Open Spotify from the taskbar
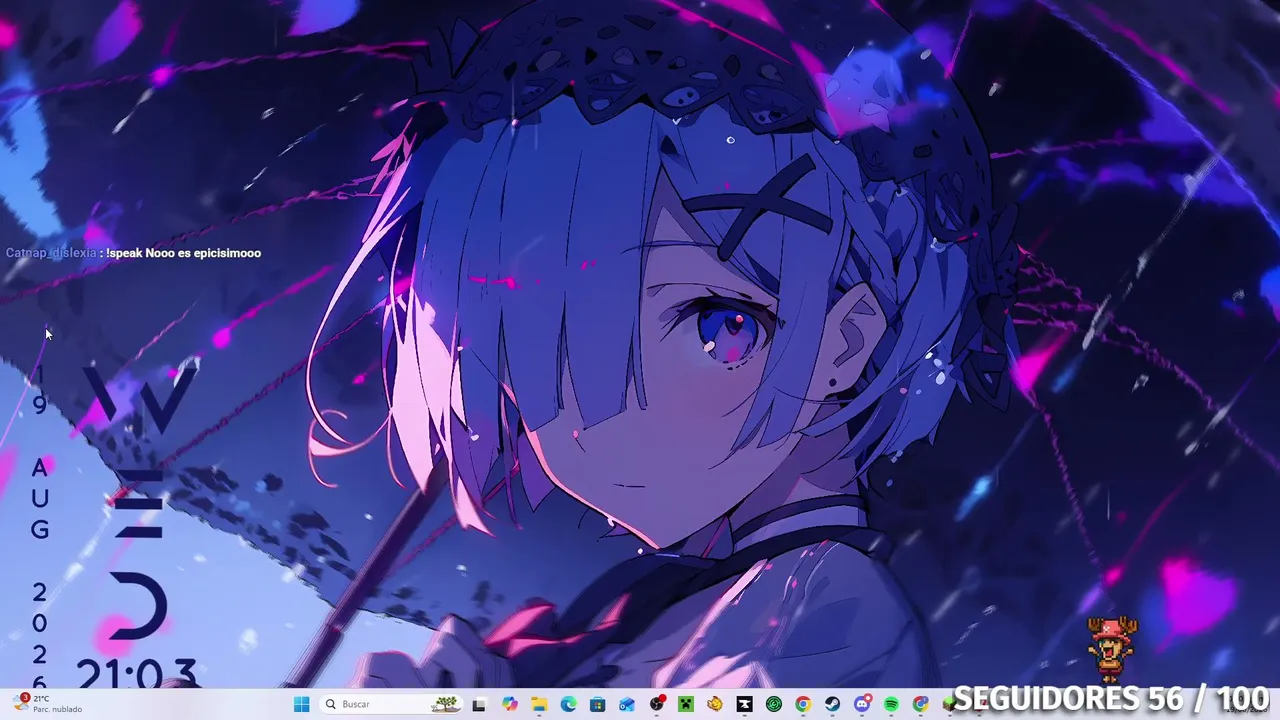 (891, 704)
